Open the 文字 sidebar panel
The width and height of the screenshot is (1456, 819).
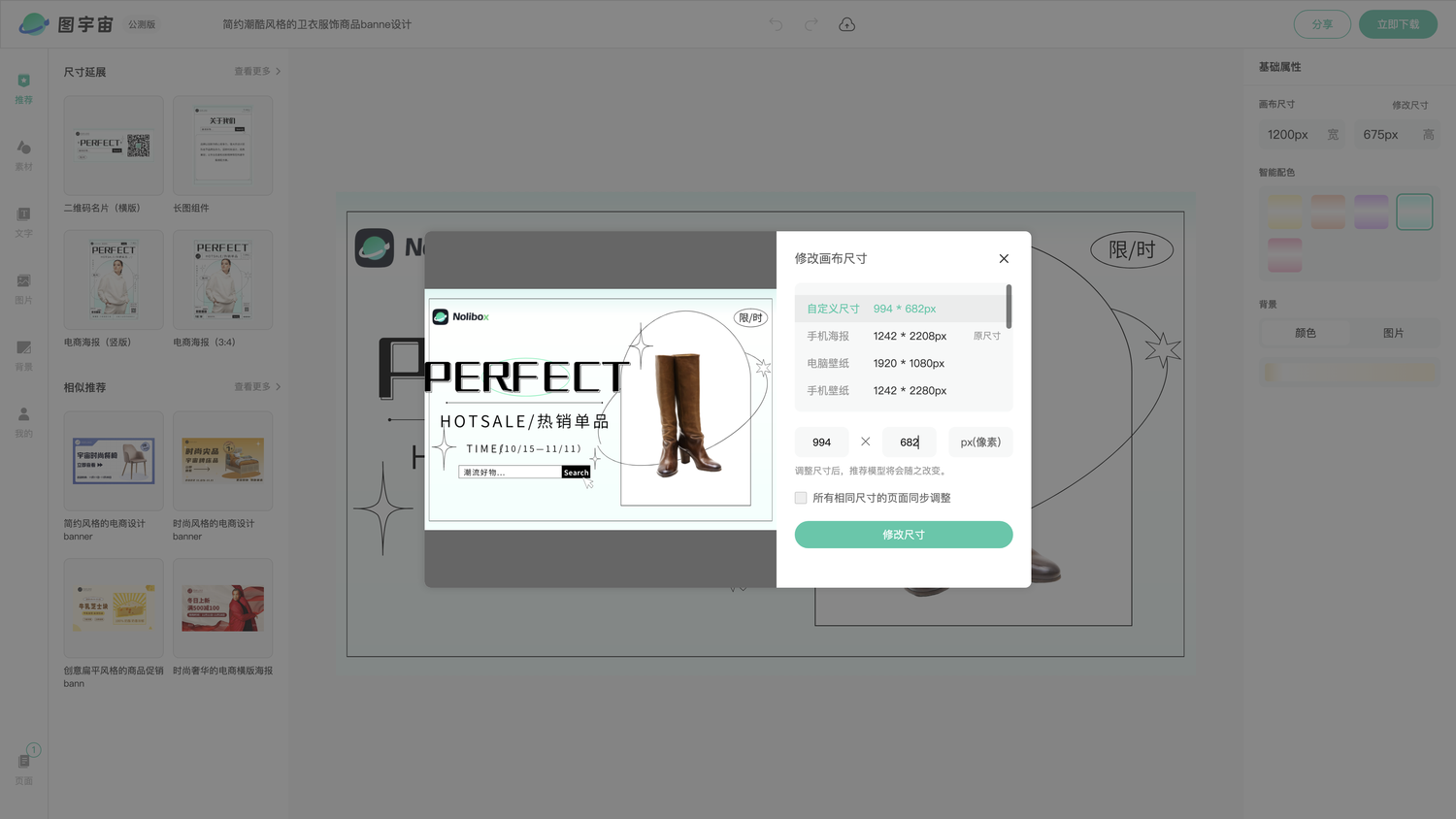click(x=23, y=221)
